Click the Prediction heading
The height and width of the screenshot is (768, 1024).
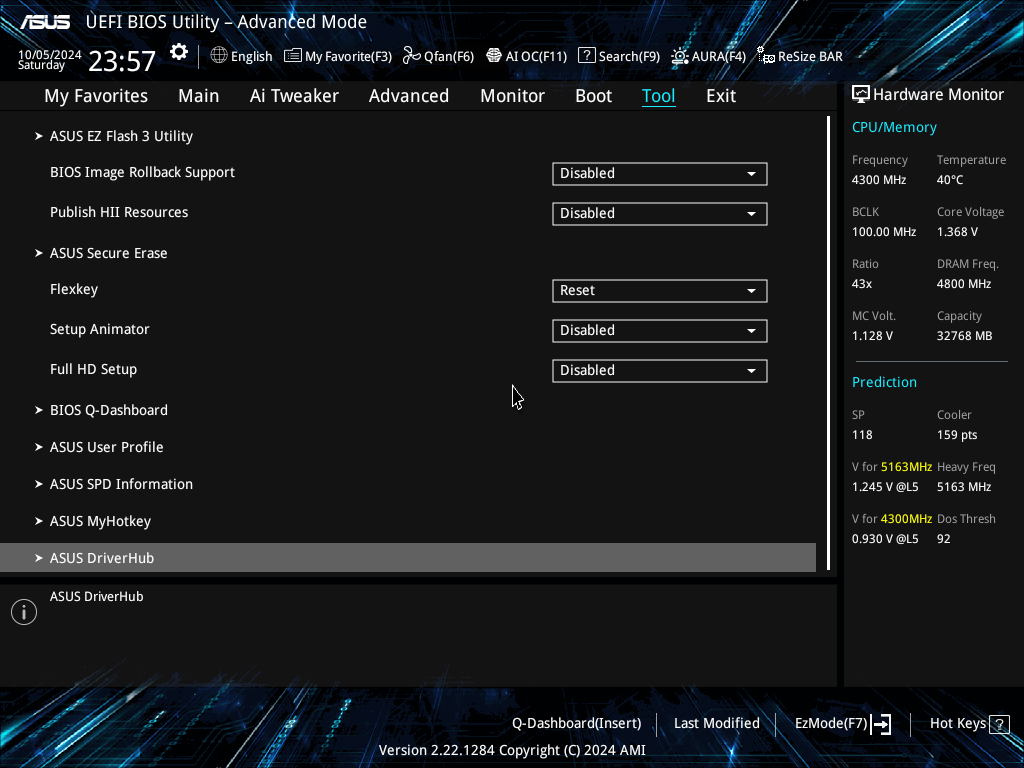coord(884,382)
